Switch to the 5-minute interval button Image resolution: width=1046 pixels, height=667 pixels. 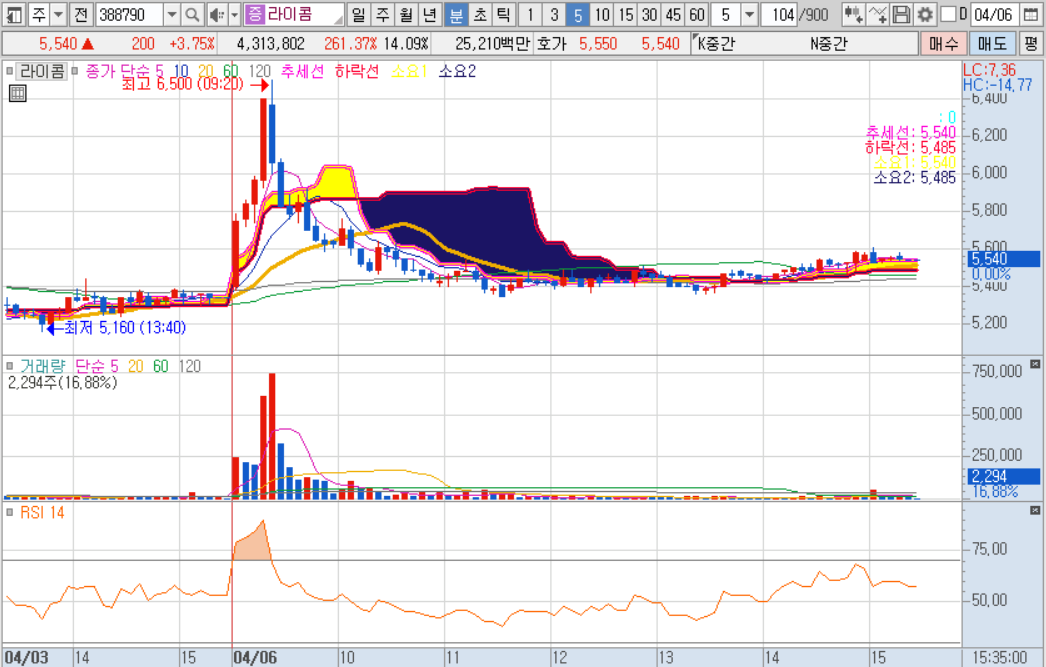pos(578,14)
